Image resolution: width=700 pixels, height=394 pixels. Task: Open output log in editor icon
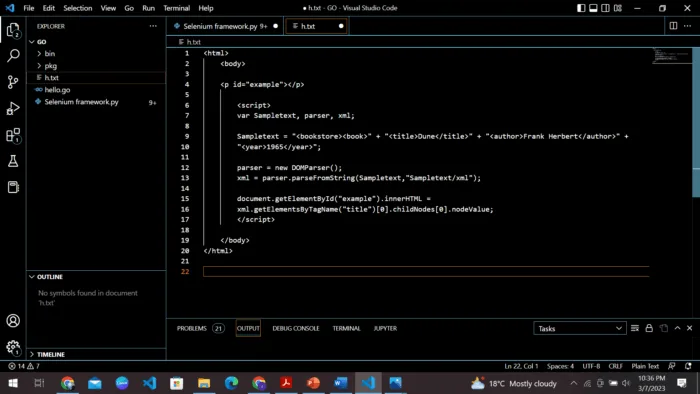pos(664,328)
